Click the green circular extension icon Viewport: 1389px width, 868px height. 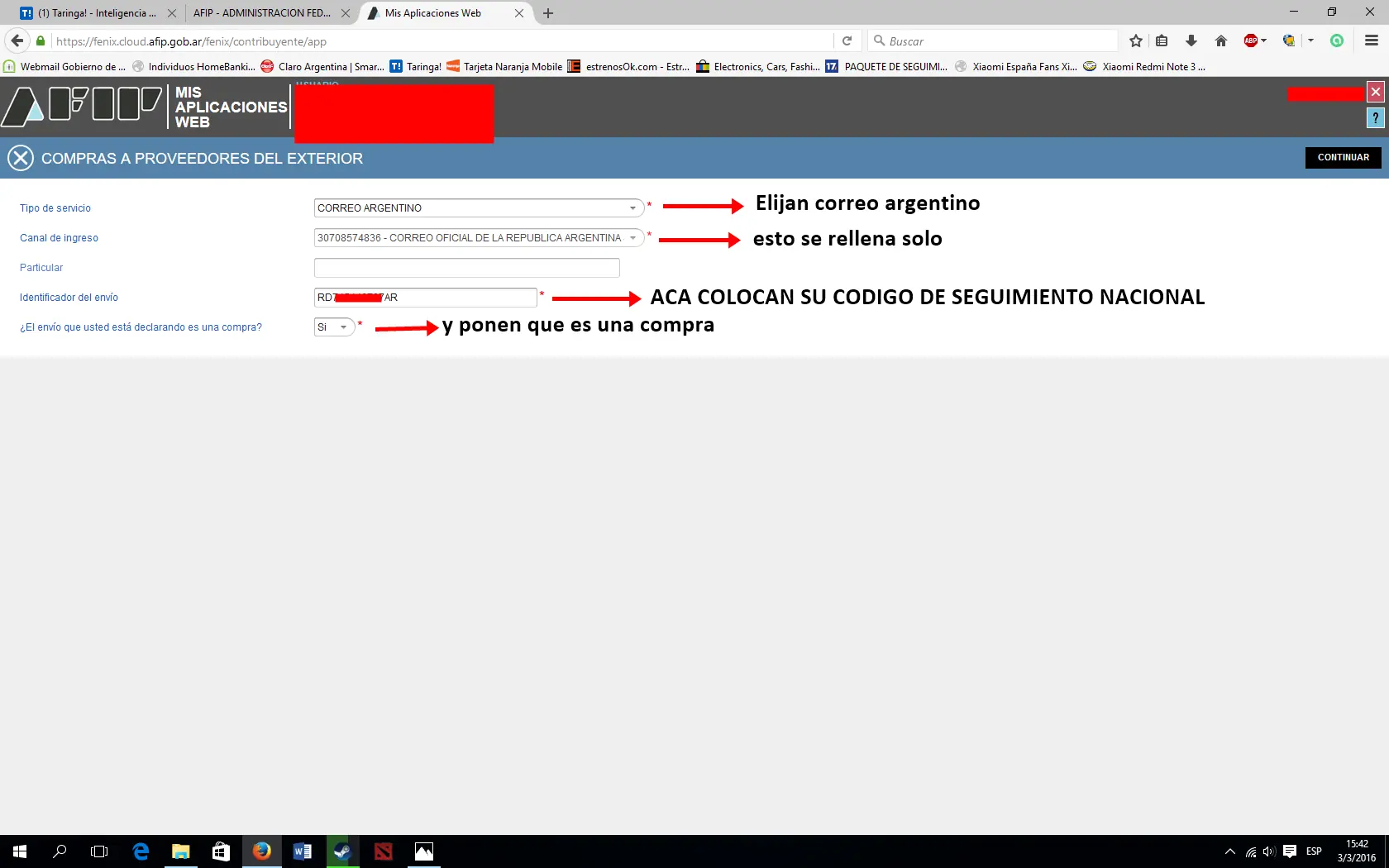1337,41
